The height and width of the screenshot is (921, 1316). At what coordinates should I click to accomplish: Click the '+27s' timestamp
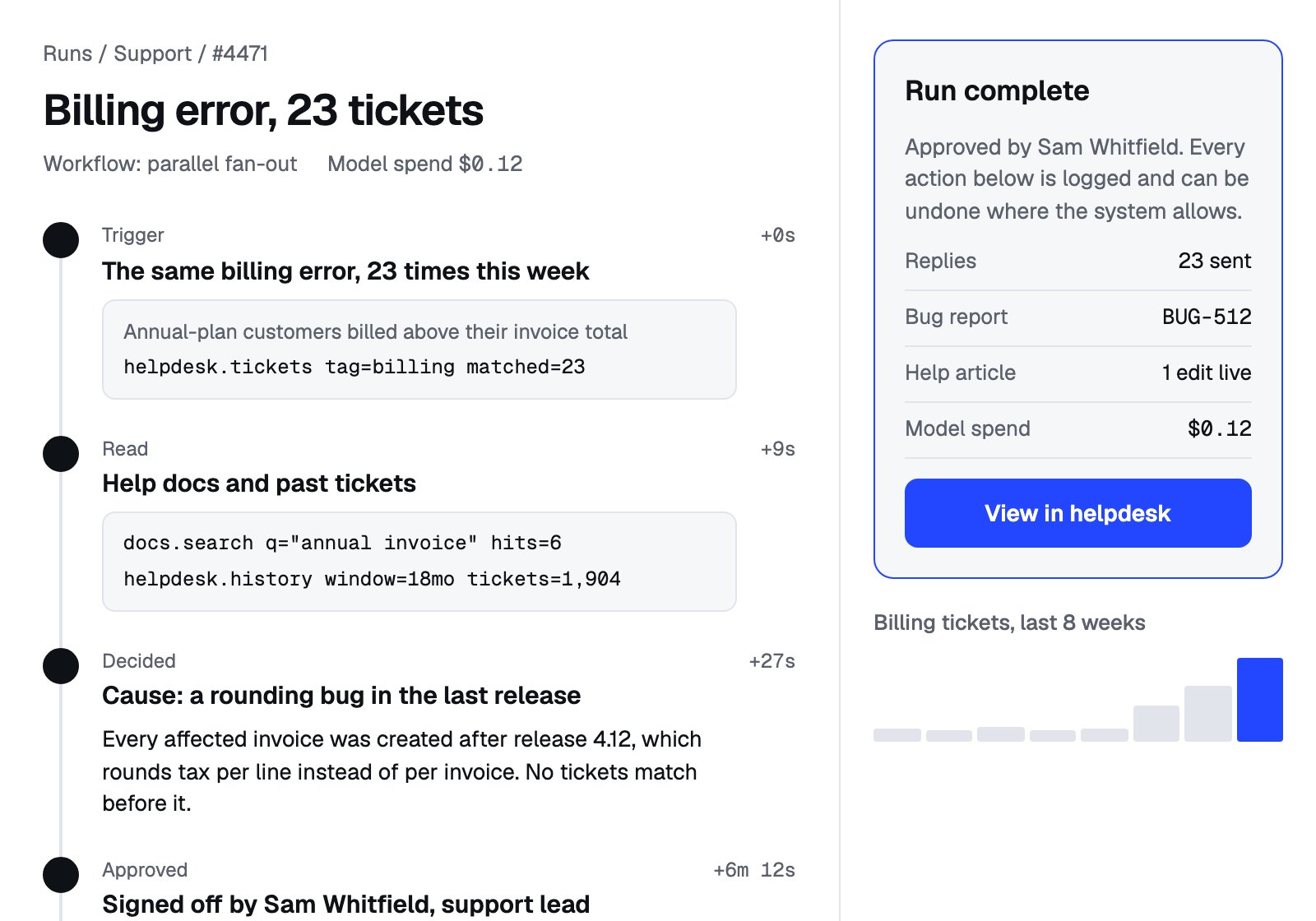coord(772,661)
